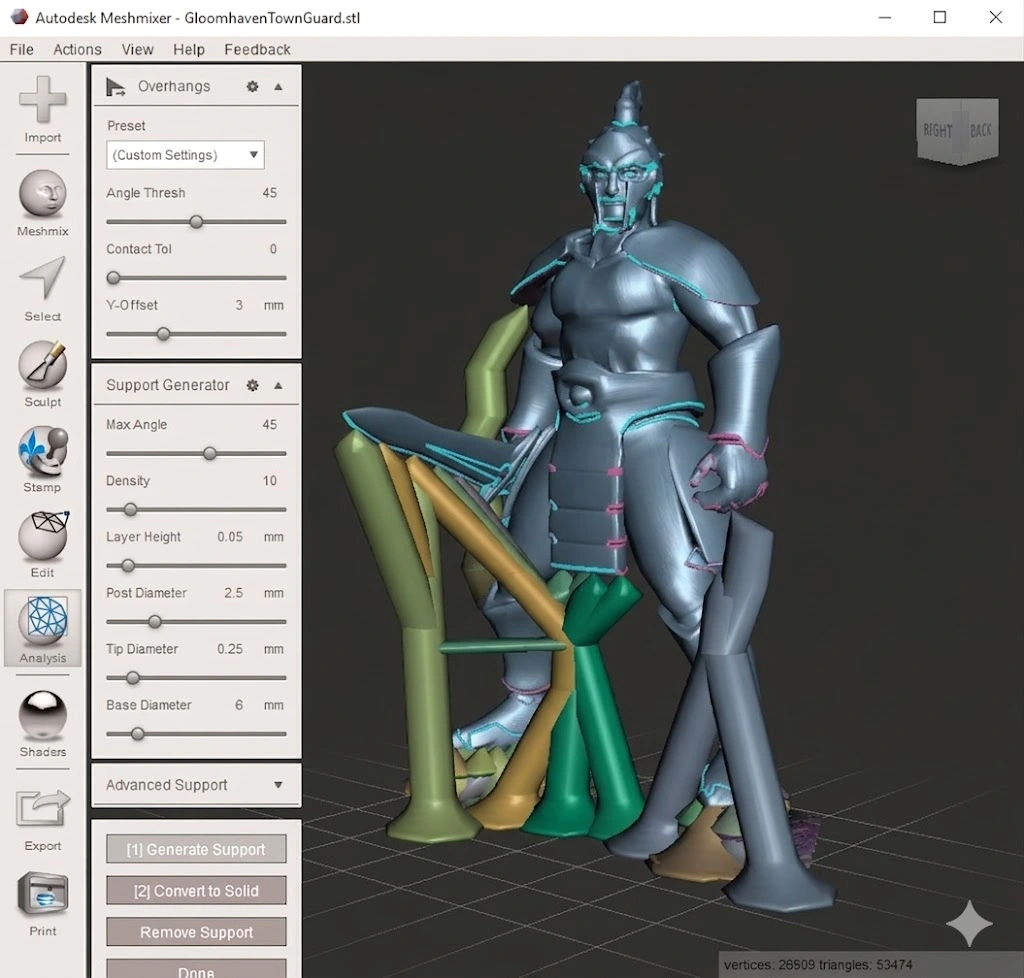This screenshot has height=978, width=1024.
Task: Click the Y-Offset value 3
Action: click(x=239, y=305)
